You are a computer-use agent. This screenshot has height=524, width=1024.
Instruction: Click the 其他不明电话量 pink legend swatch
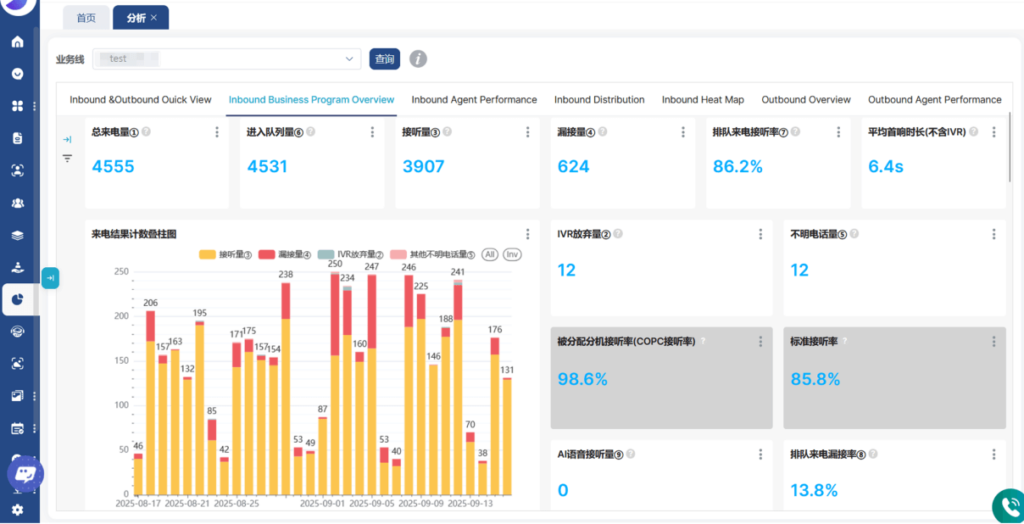(x=398, y=254)
